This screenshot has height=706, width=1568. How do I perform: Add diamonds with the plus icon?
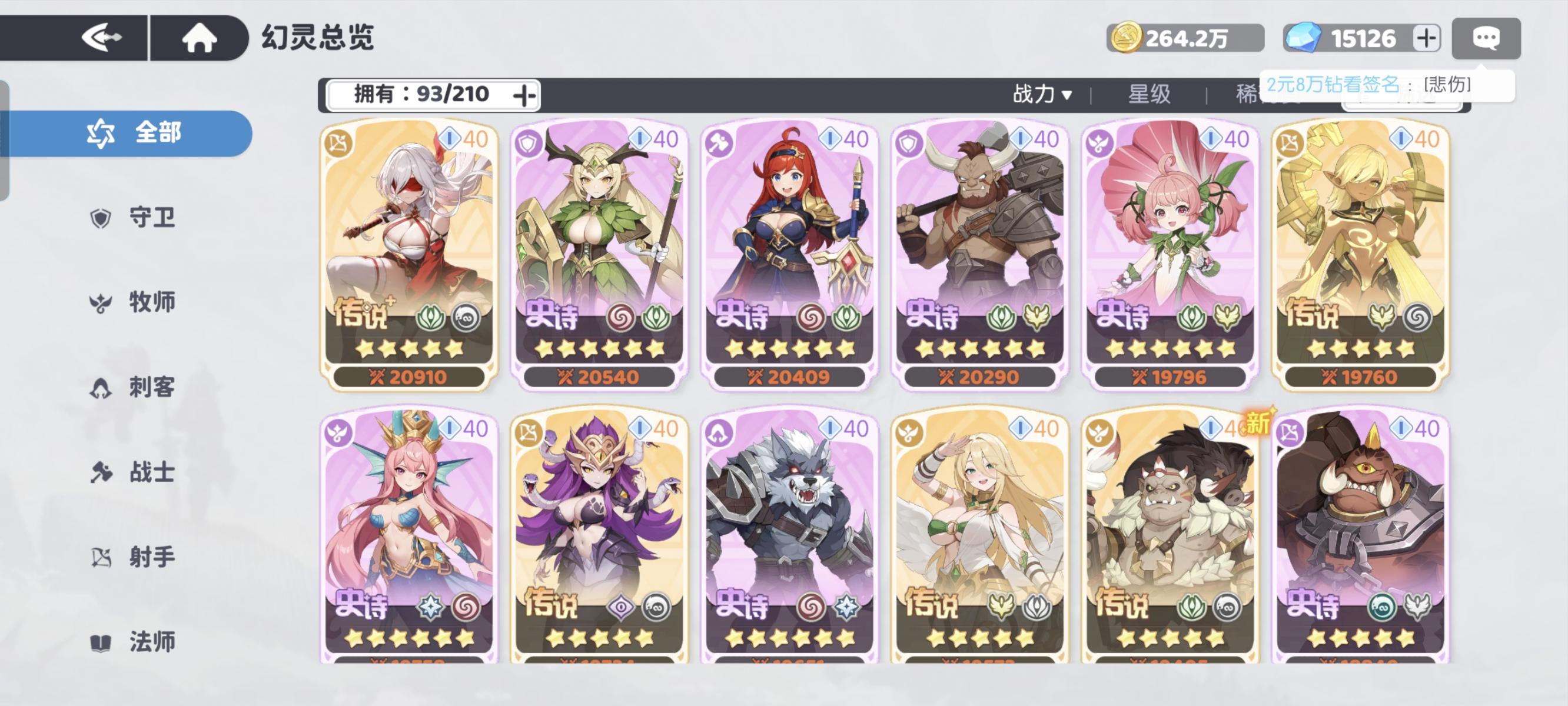[1426, 38]
